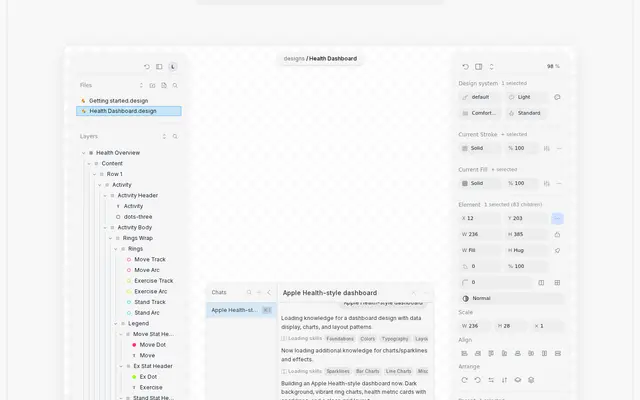Open Current Stroke settings sliders icon
Image resolution: width=640 pixels, height=400 pixels.
pyautogui.click(x=547, y=149)
